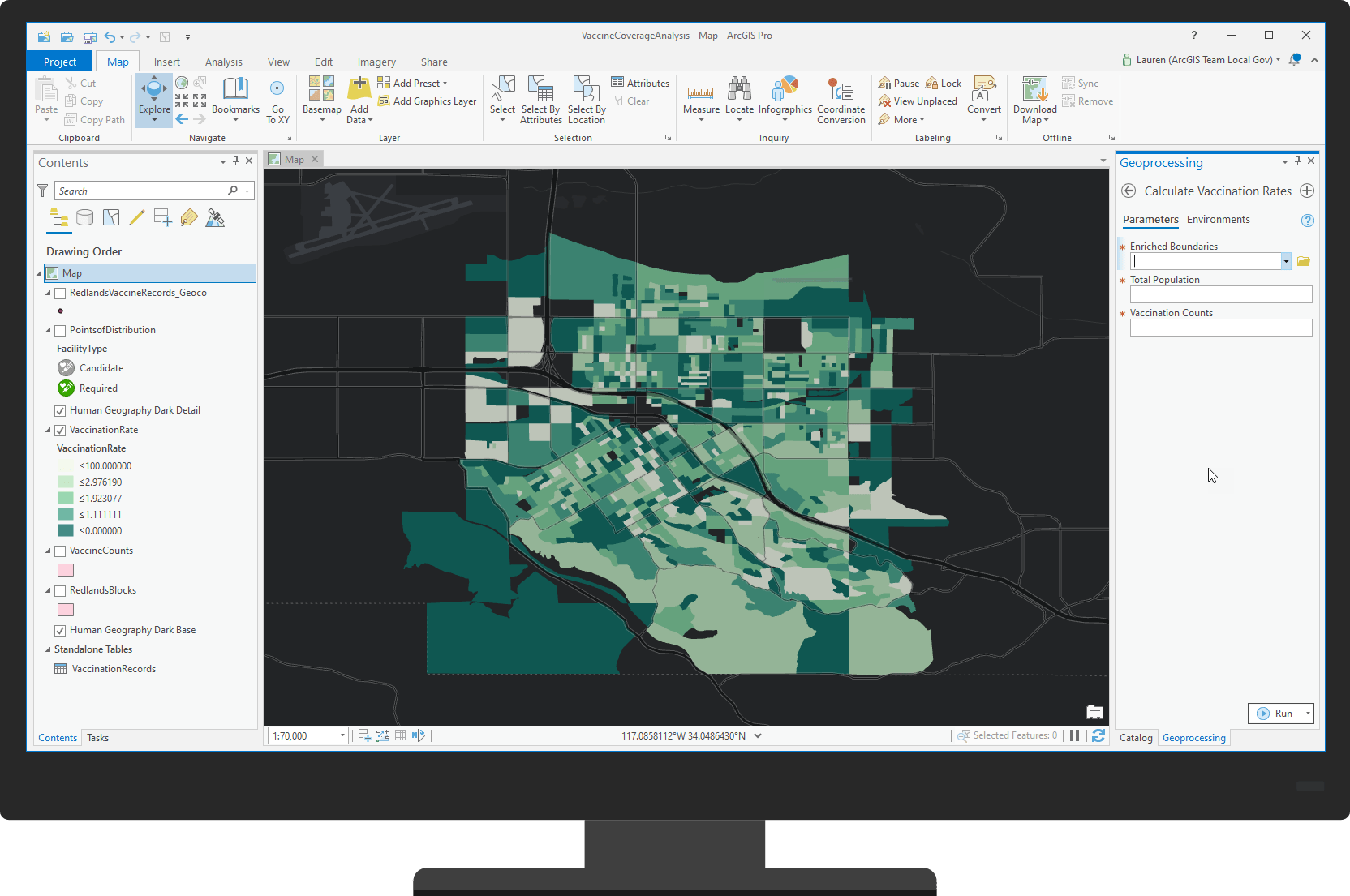Select the Explore navigation tool
The image size is (1350, 896).
tap(154, 100)
